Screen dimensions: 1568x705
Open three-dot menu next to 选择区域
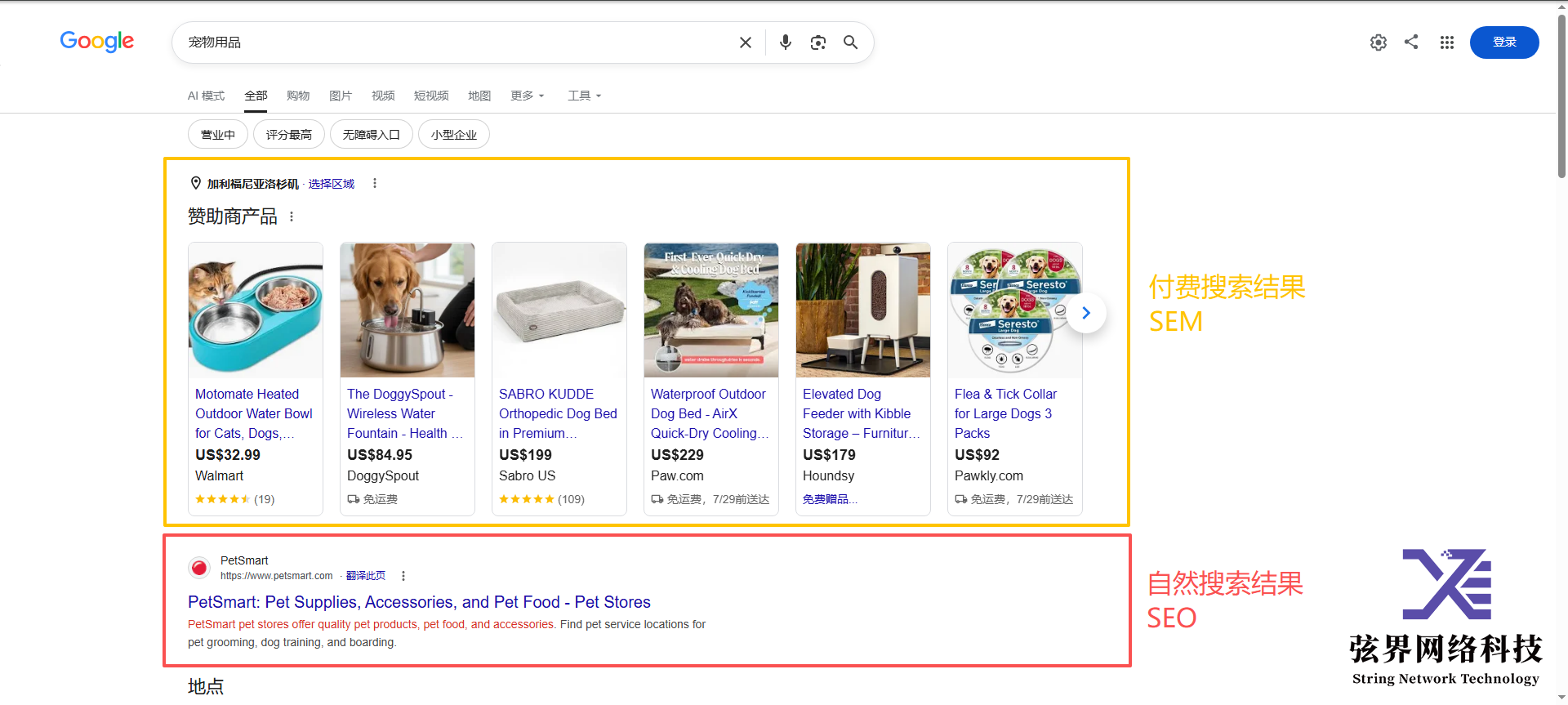click(x=375, y=183)
